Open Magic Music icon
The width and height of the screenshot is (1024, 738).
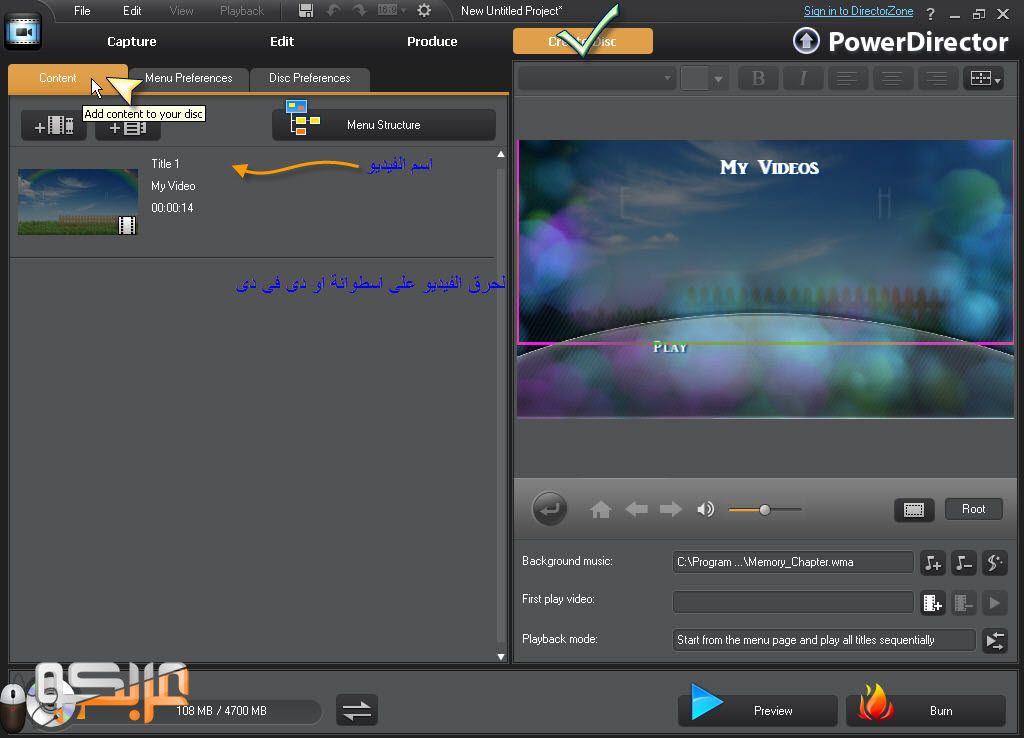click(995, 563)
